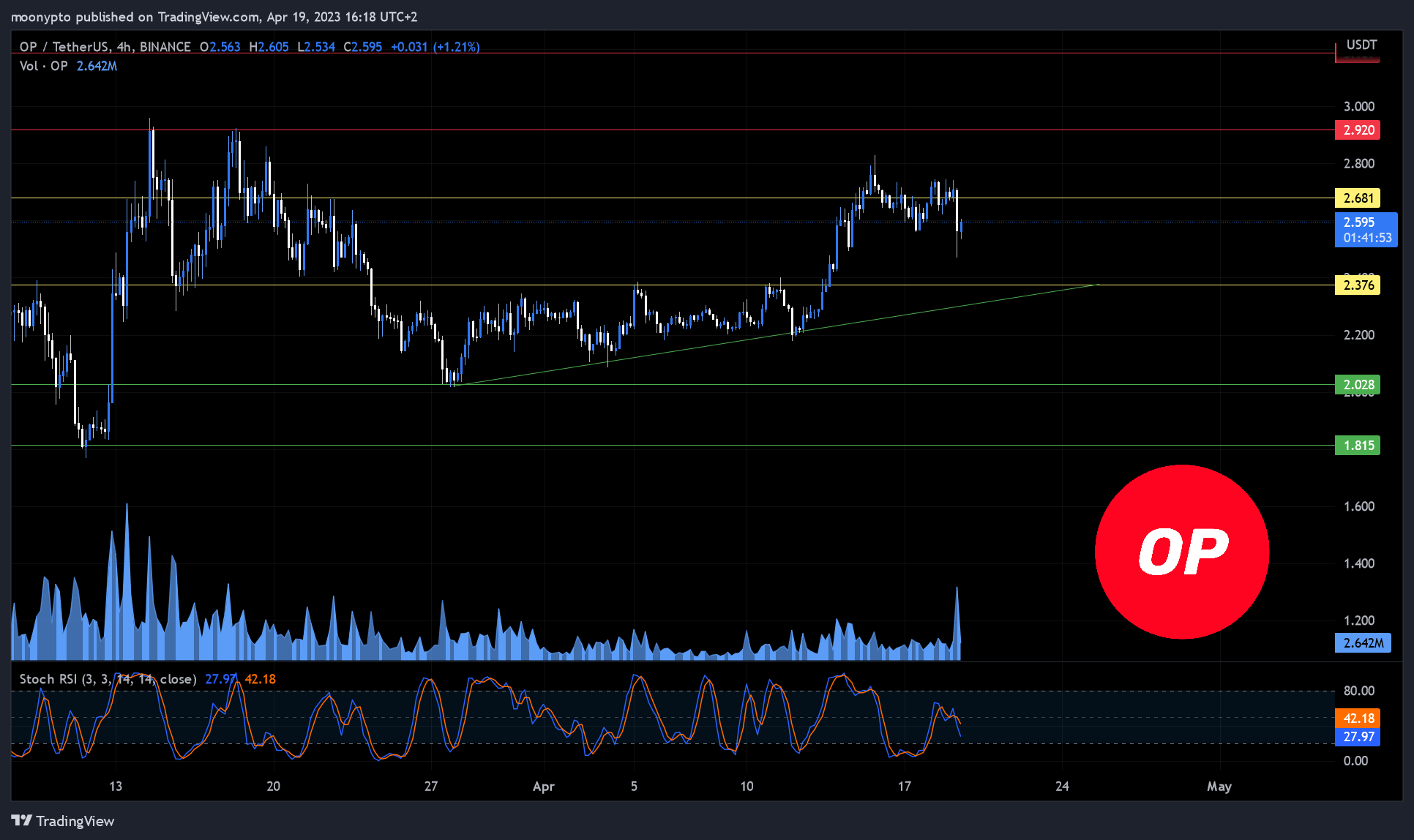This screenshot has width=1414, height=840.
Task: Click the date label 13 on time axis
Action: [116, 787]
